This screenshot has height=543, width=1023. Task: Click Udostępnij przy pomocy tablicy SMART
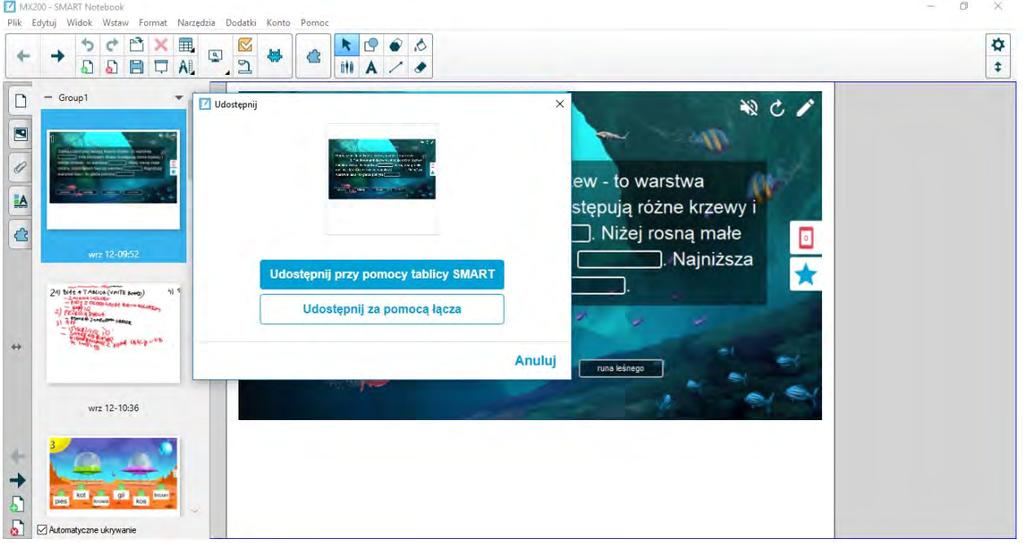382,274
